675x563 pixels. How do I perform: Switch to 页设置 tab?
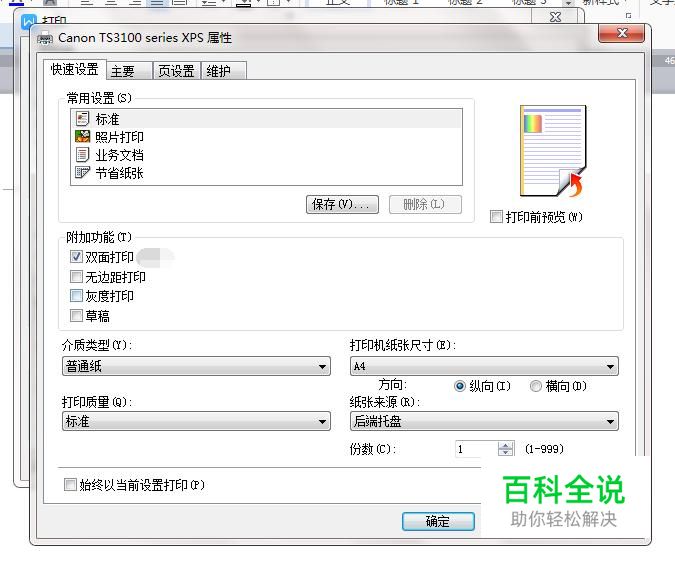tap(176, 71)
